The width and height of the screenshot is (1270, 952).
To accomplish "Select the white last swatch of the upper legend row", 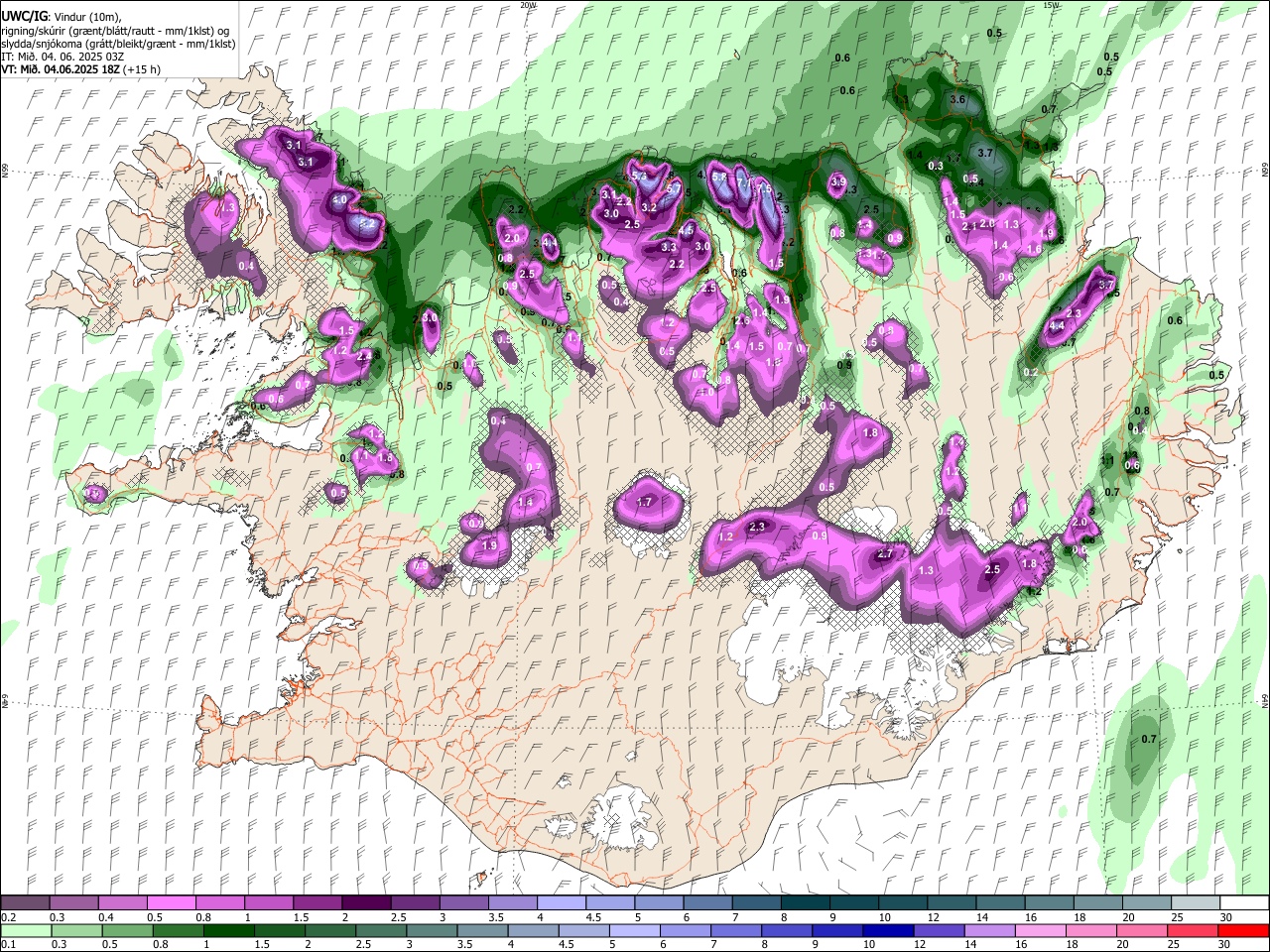I will pos(1244,903).
